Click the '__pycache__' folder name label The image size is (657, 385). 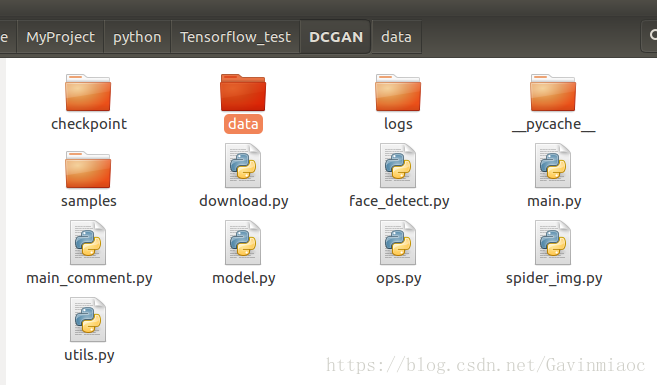click(x=554, y=124)
